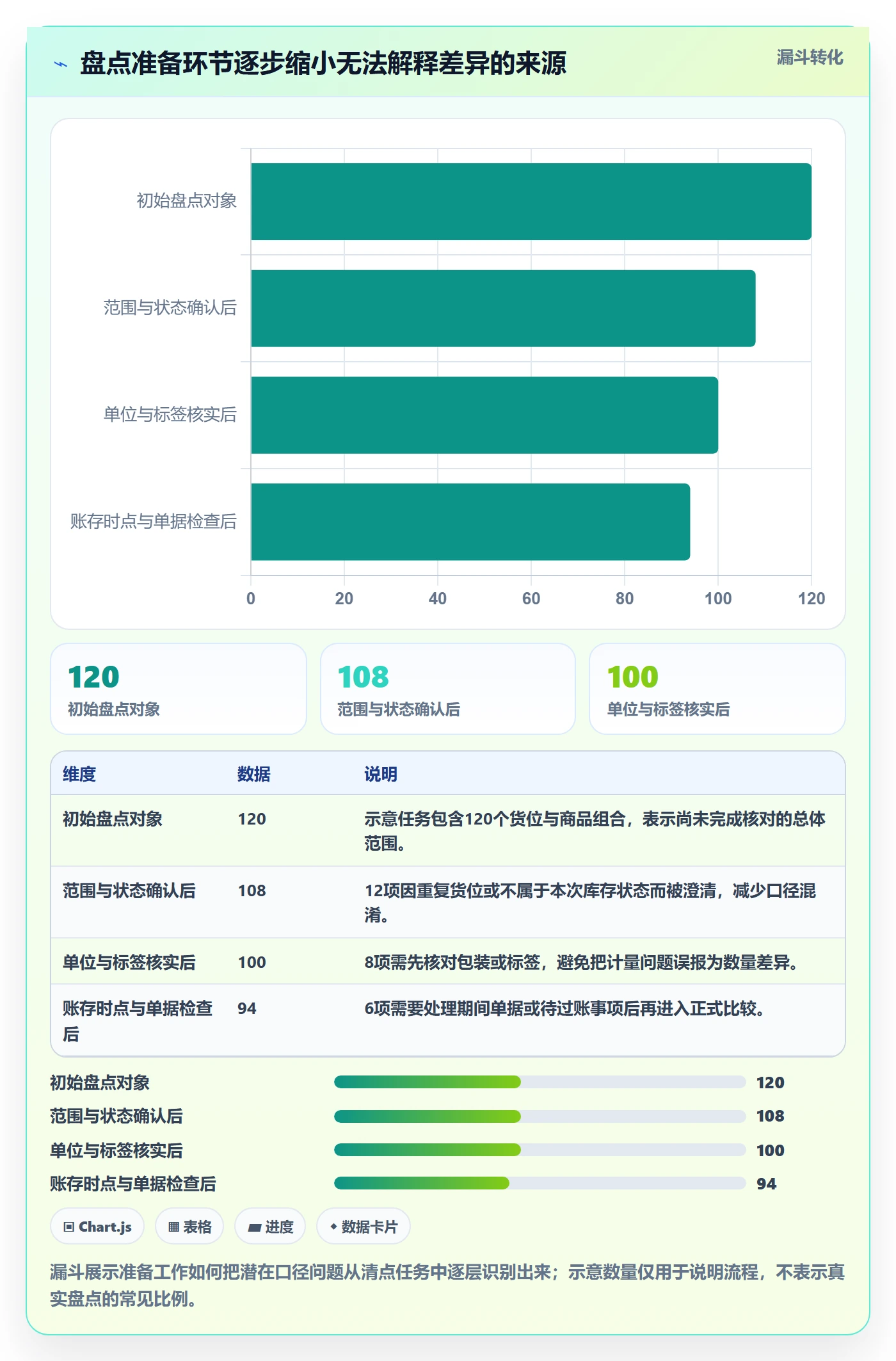
Task: Click the progress row label 初始盘点对象
Action: coord(100,1083)
